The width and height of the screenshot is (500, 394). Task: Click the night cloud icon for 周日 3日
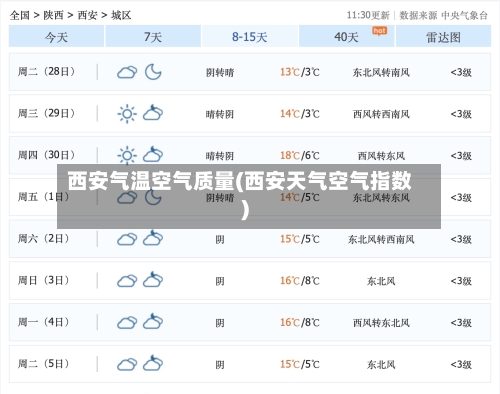153,279
